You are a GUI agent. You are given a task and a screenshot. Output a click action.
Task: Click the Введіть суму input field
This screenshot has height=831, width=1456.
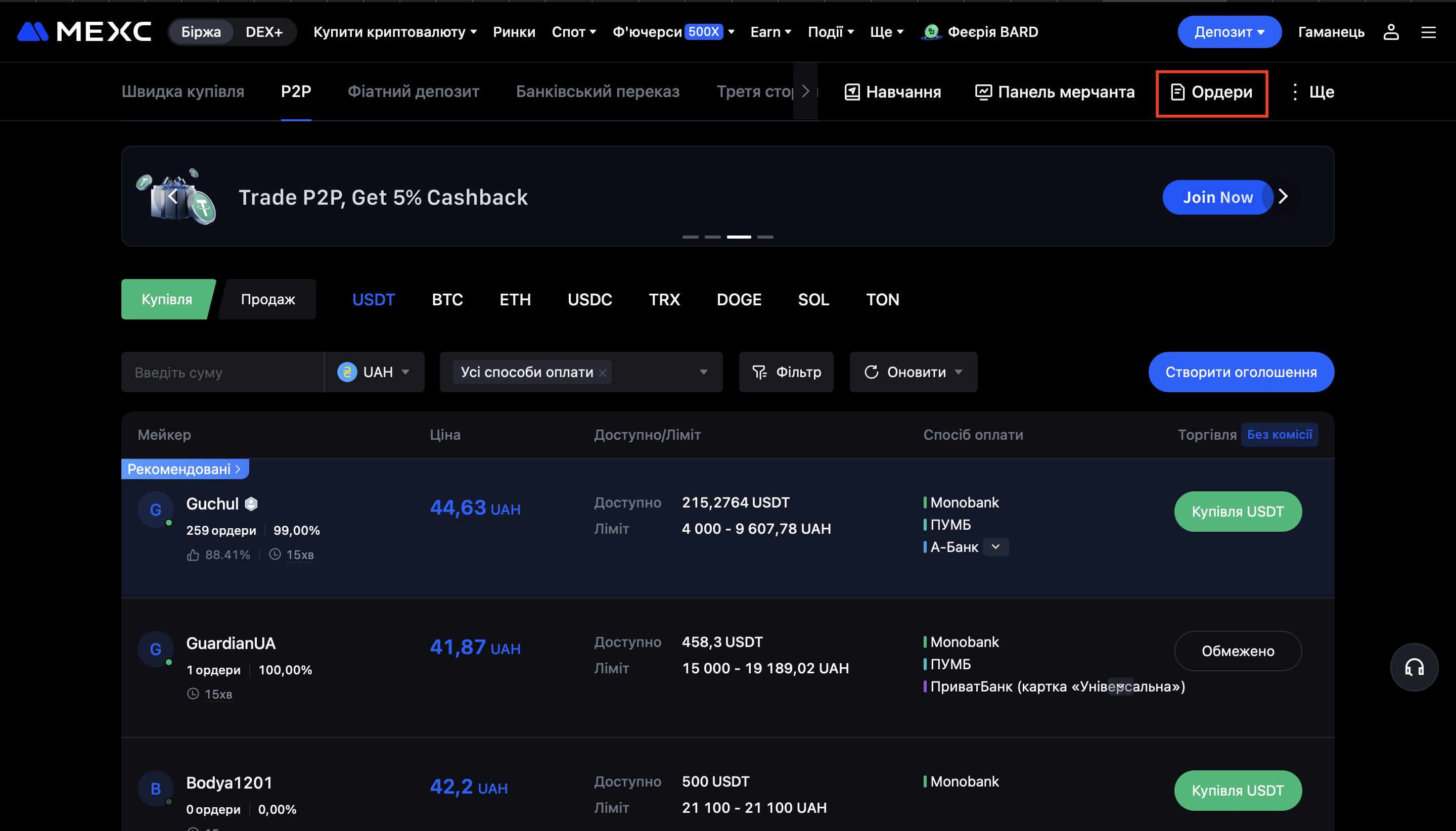point(222,372)
